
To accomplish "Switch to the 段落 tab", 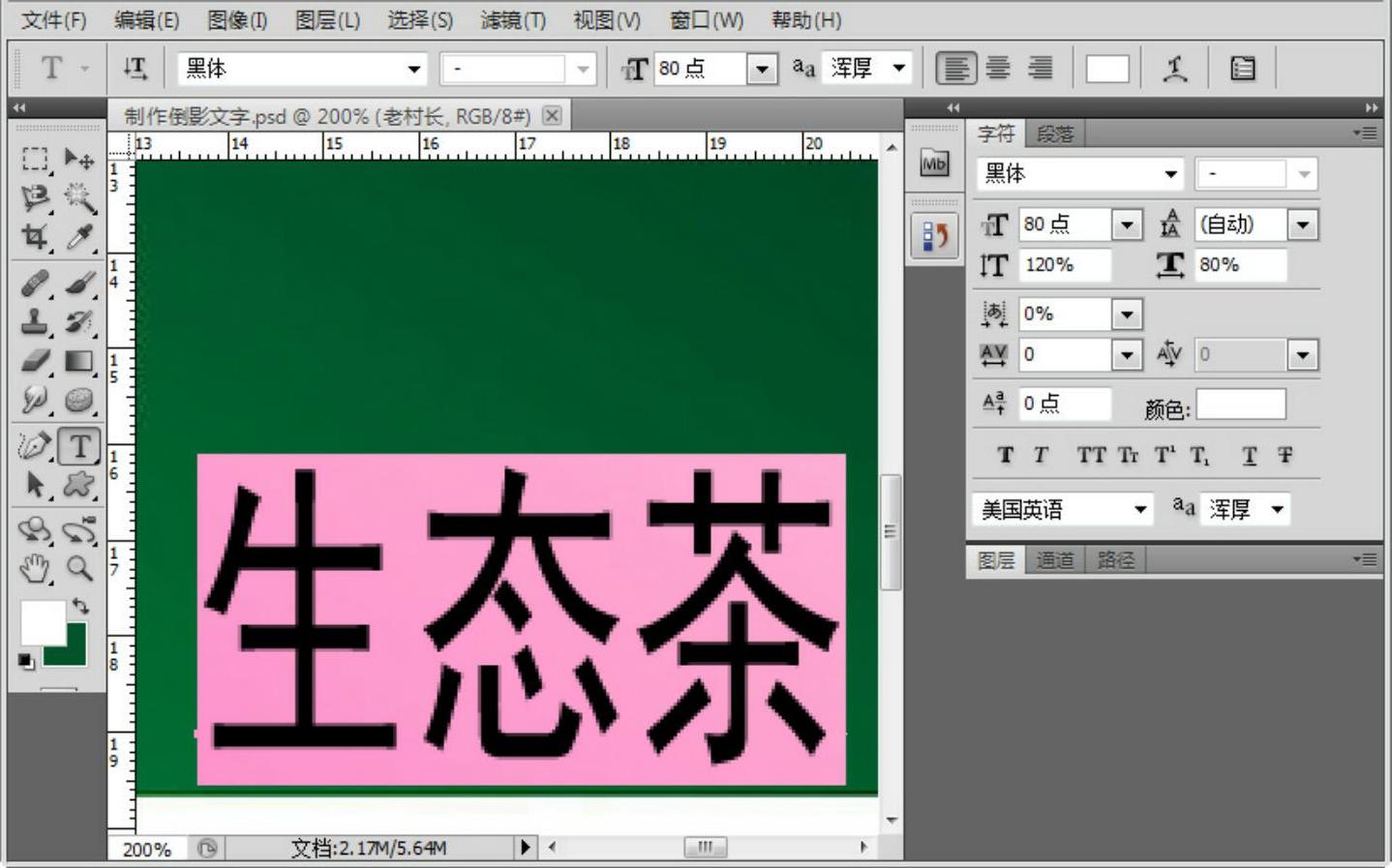I will (x=1055, y=134).
